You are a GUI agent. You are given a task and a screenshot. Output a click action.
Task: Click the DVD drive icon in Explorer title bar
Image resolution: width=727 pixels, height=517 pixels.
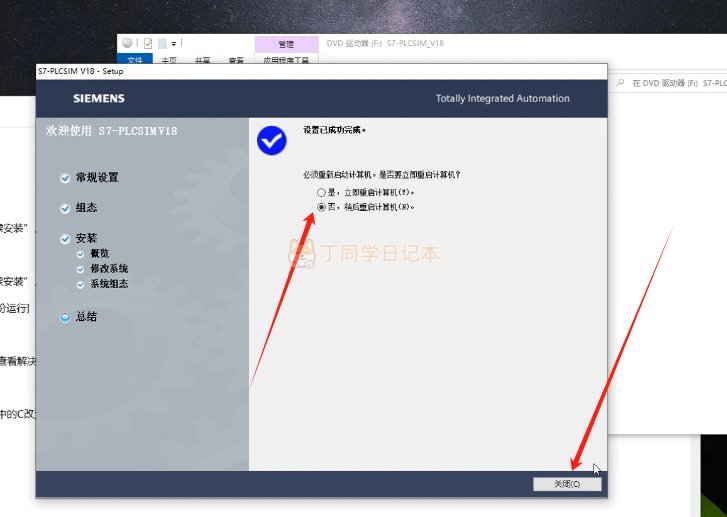pyautogui.click(x=127, y=43)
